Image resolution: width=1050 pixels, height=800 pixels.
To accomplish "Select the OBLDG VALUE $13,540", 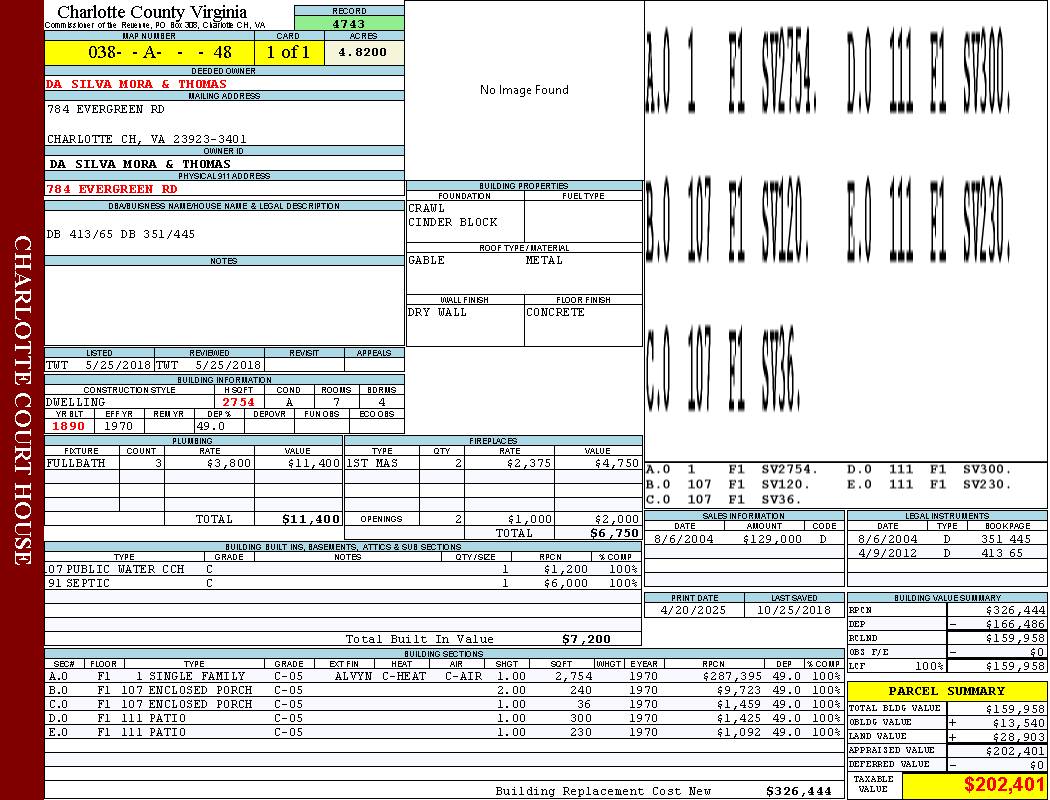I will (x=1019, y=723).
